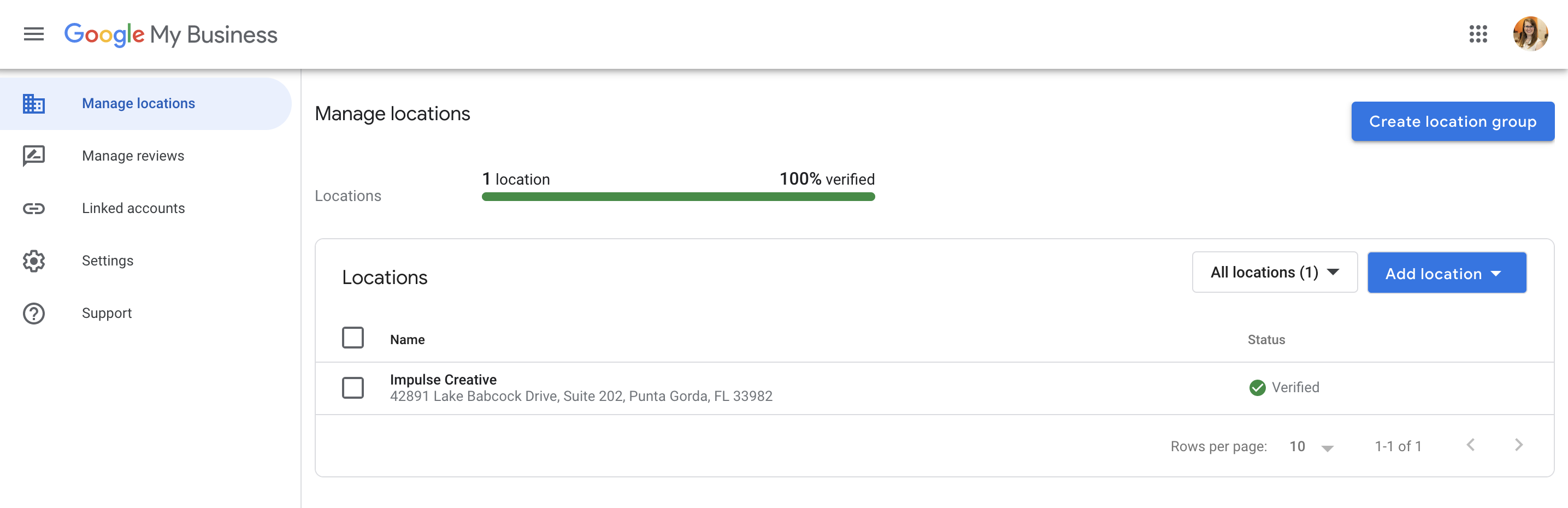Open Linked accounts in sidebar

(133, 209)
